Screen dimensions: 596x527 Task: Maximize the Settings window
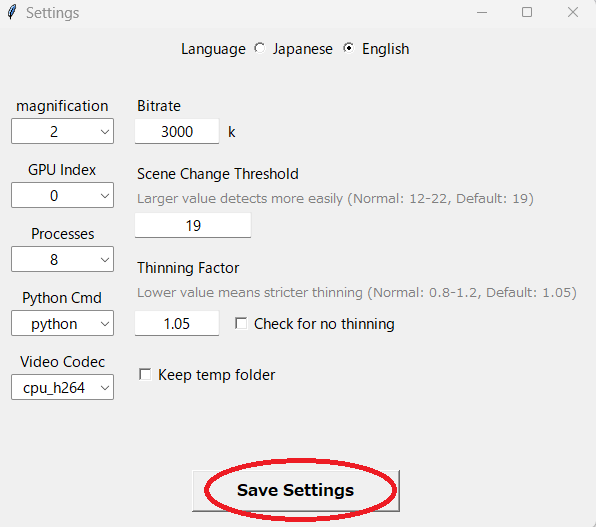[527, 13]
